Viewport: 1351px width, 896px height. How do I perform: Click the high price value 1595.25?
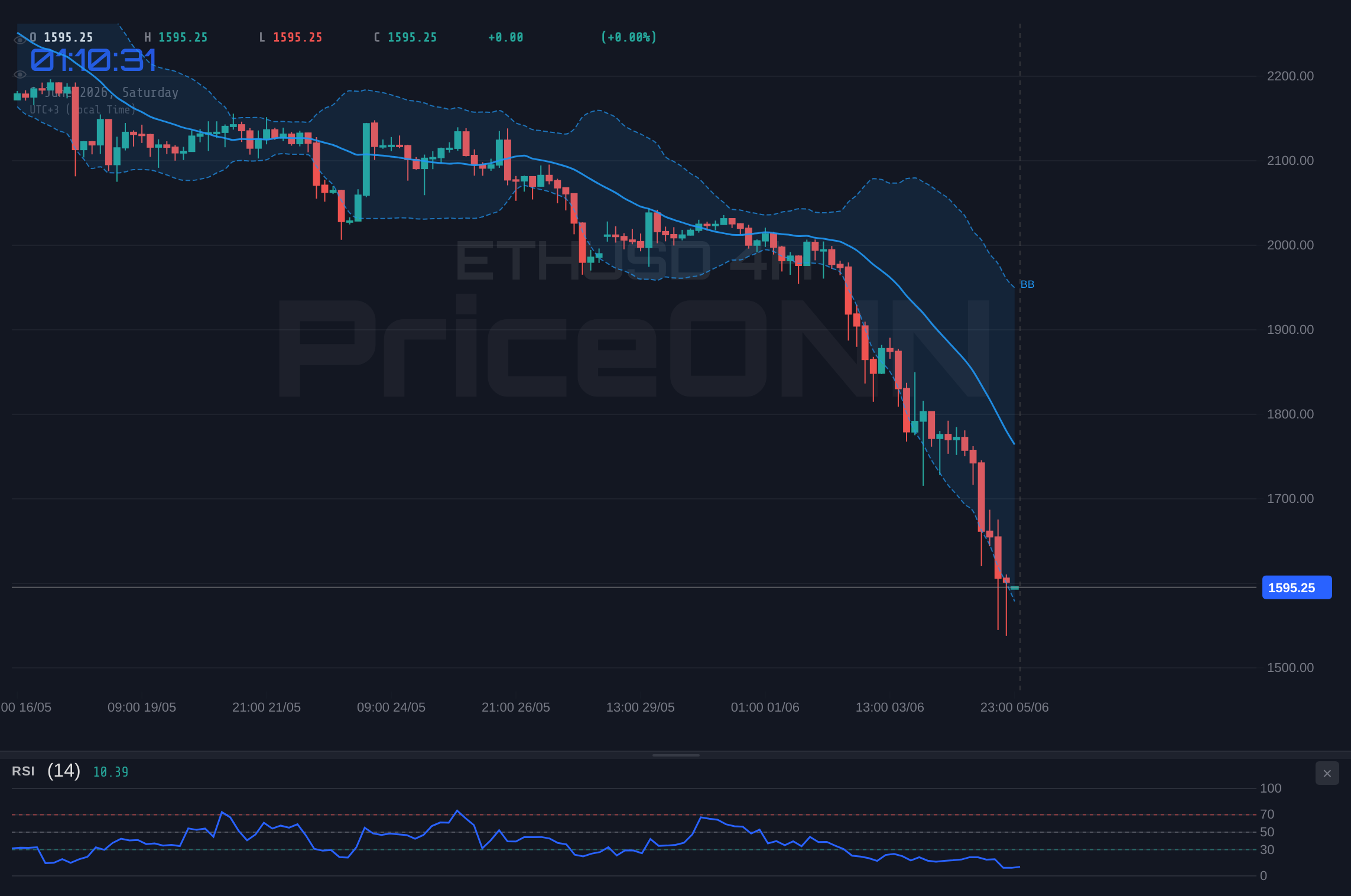pos(183,37)
